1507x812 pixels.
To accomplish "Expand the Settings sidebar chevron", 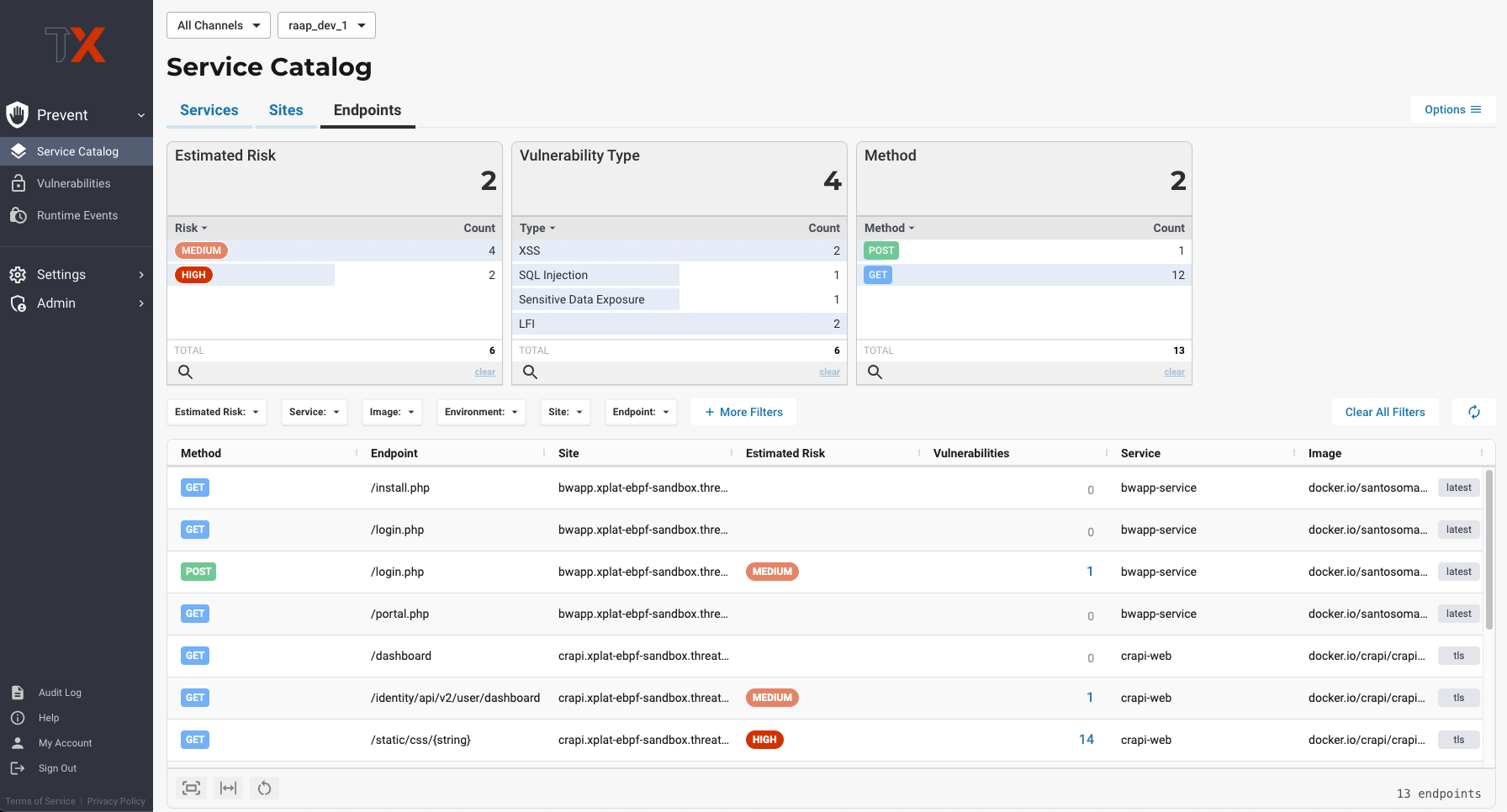I will [x=141, y=275].
